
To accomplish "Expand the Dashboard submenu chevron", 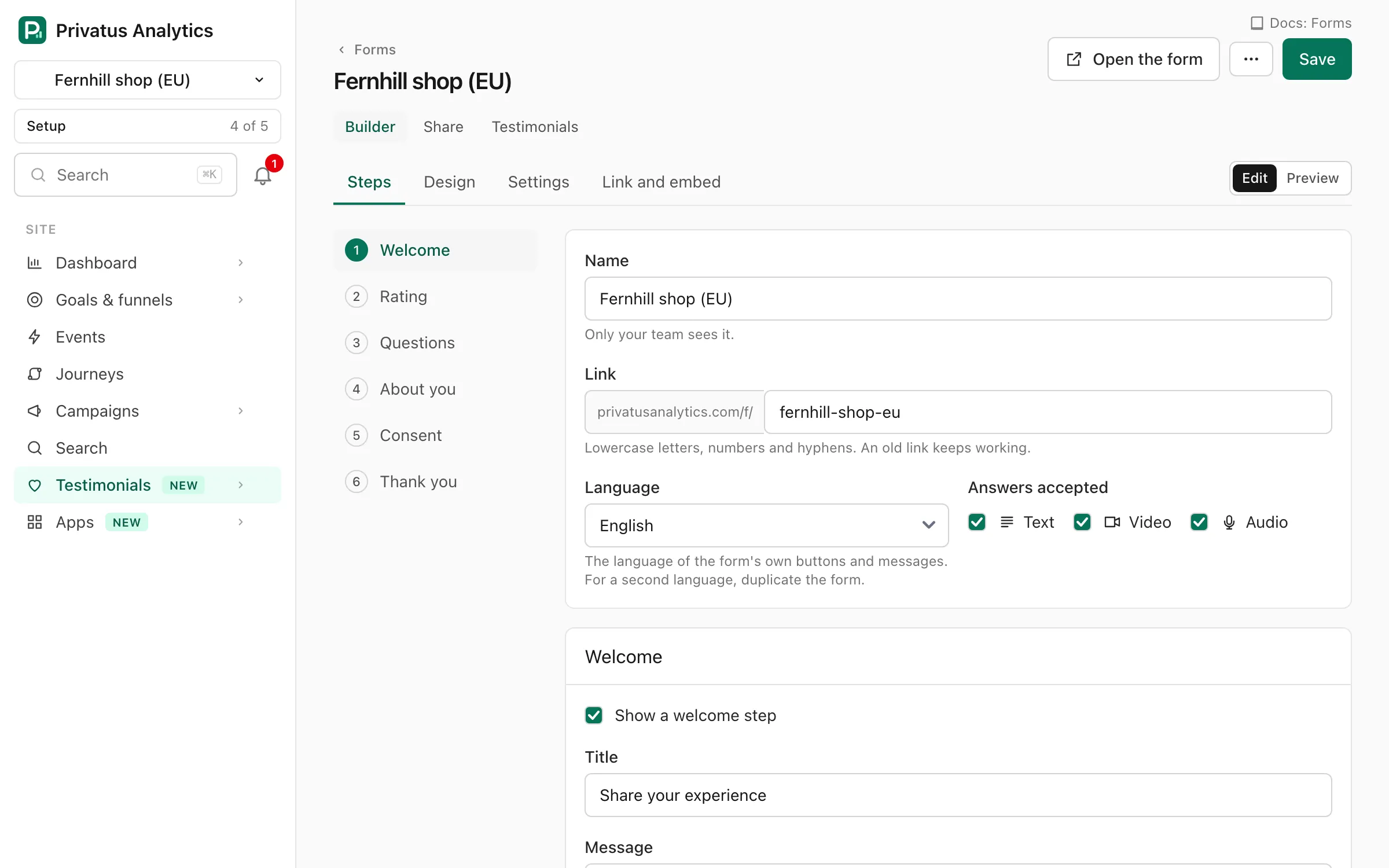I will point(241,263).
